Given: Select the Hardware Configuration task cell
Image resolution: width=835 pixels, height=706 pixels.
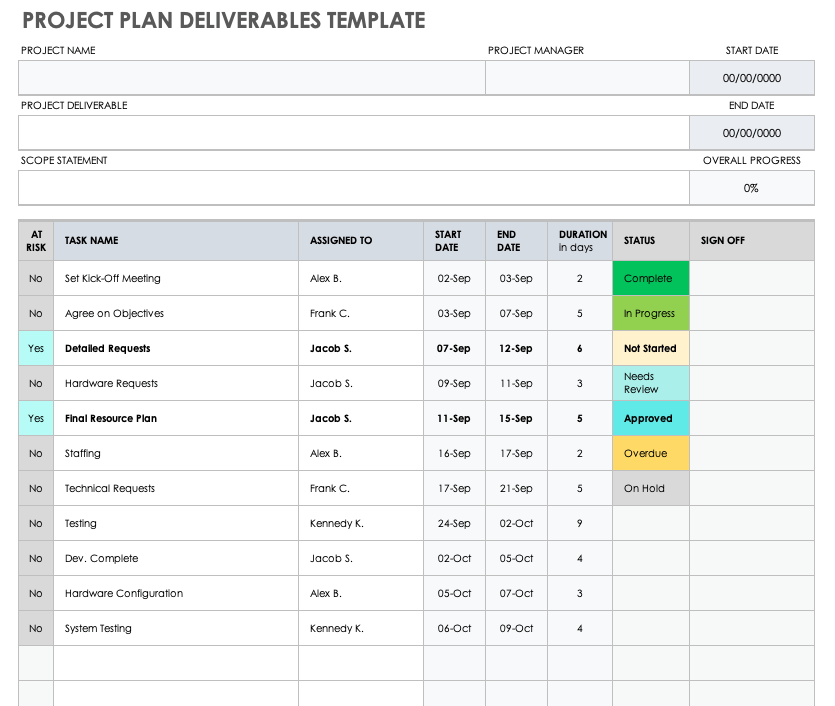Looking at the screenshot, I should [176, 593].
